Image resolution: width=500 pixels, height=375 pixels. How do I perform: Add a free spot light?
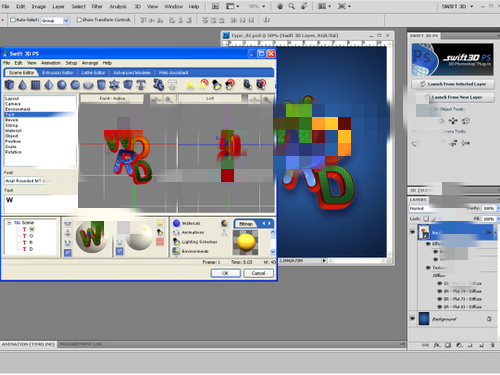(x=217, y=85)
